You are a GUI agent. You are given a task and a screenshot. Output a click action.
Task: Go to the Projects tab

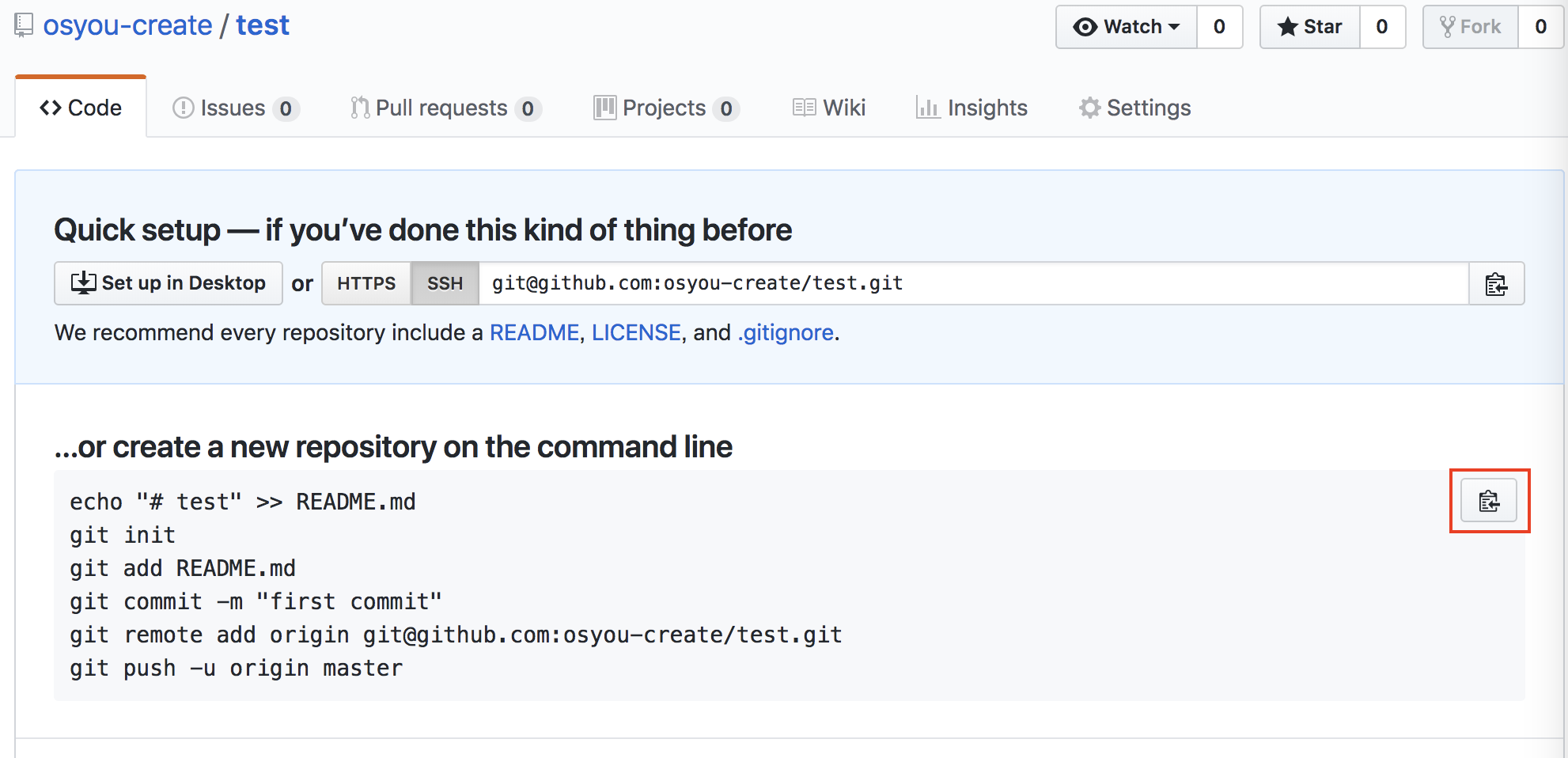667,108
